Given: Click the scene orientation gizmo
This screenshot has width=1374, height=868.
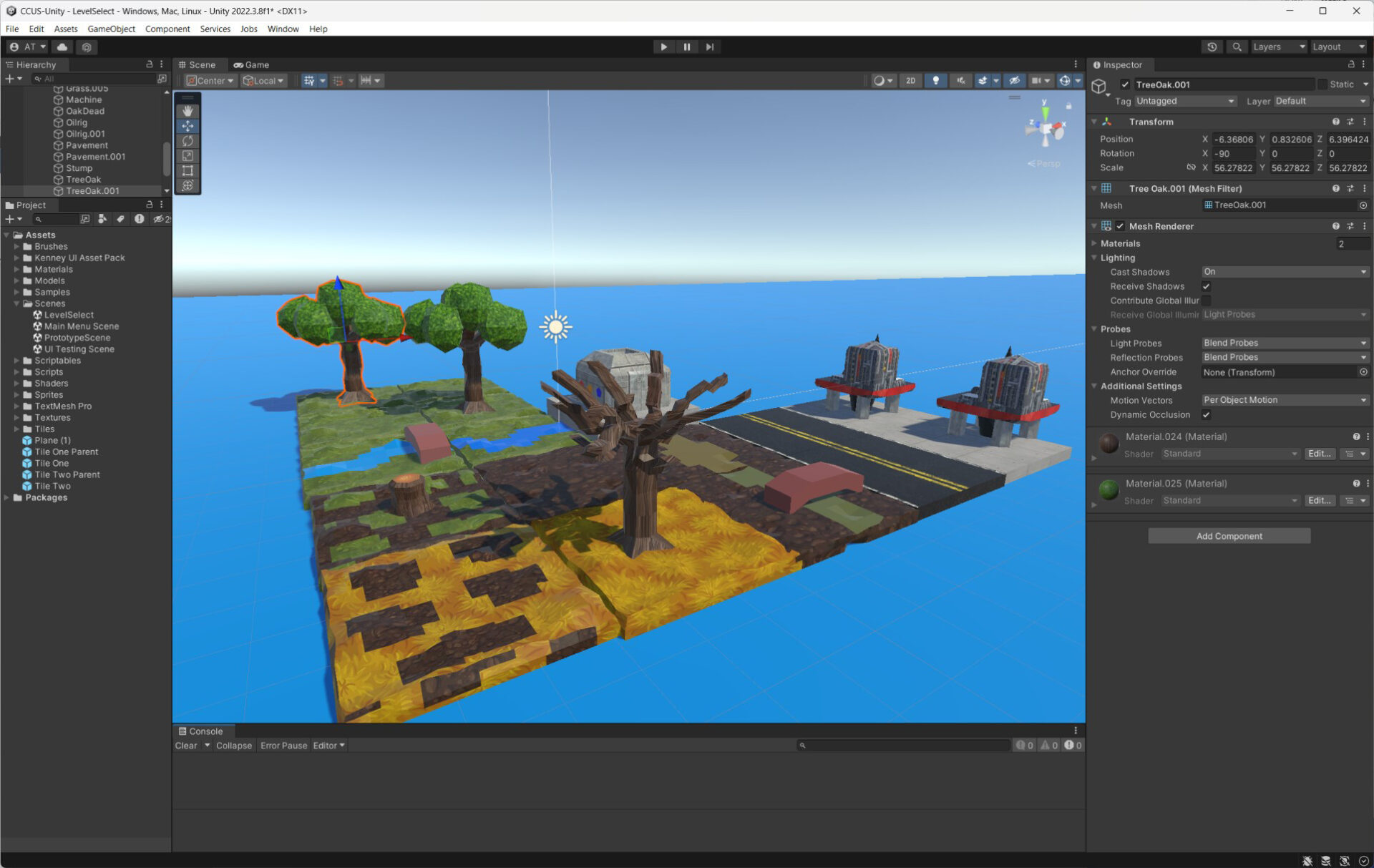Looking at the screenshot, I should point(1046,129).
